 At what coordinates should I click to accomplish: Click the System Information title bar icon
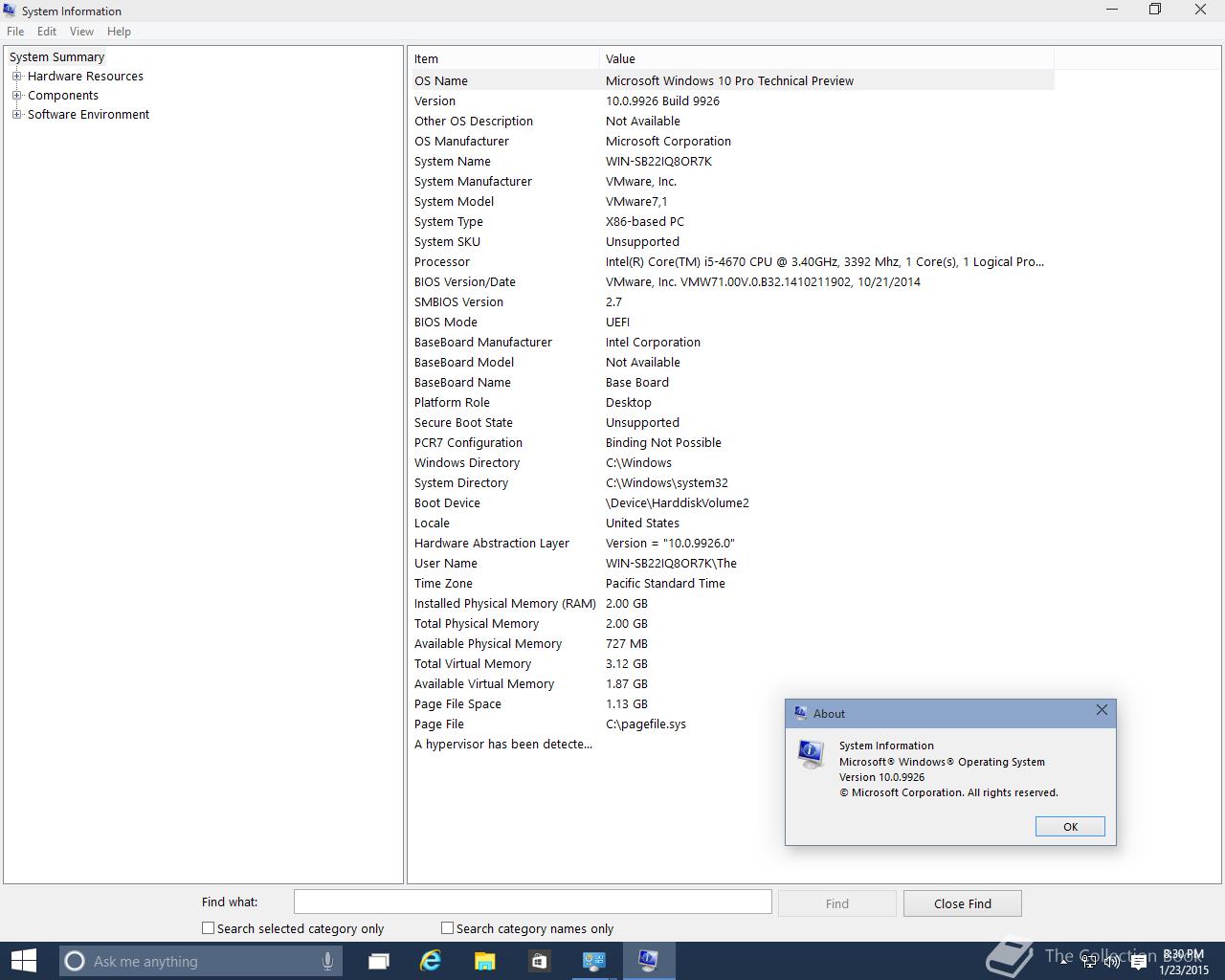click(x=10, y=11)
